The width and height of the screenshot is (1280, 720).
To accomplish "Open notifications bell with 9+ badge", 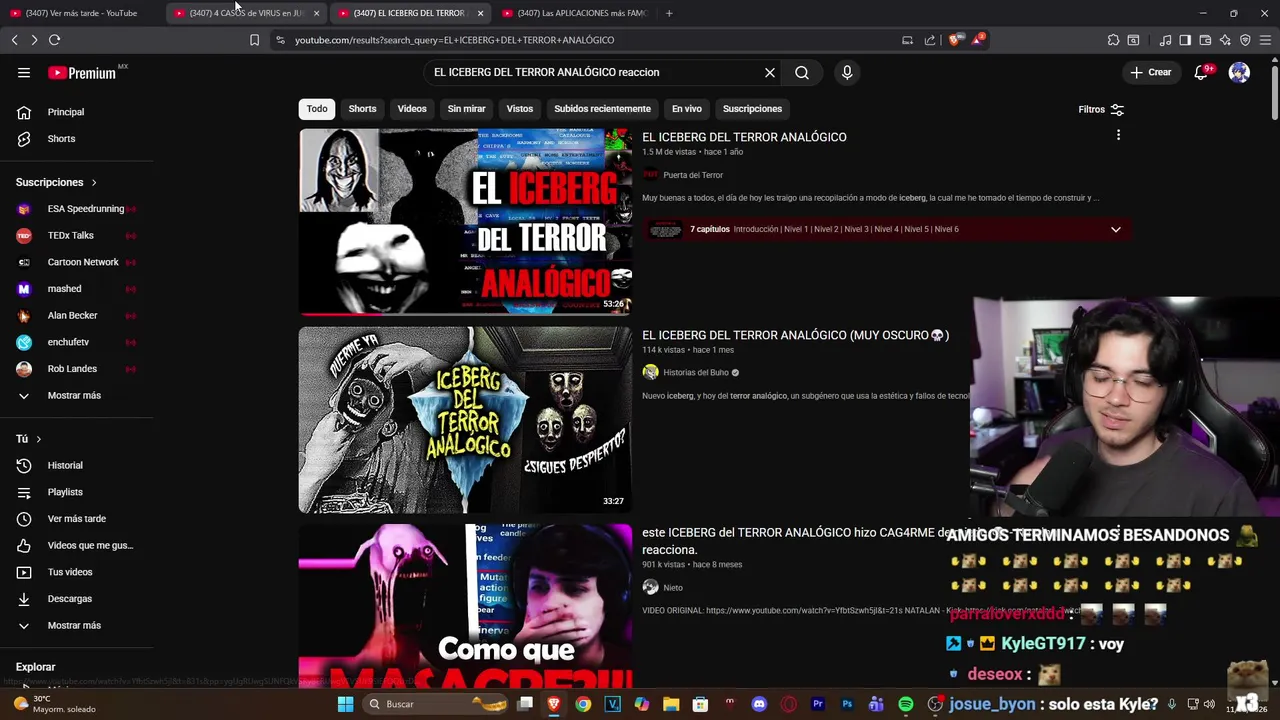I will pyautogui.click(x=1202, y=72).
